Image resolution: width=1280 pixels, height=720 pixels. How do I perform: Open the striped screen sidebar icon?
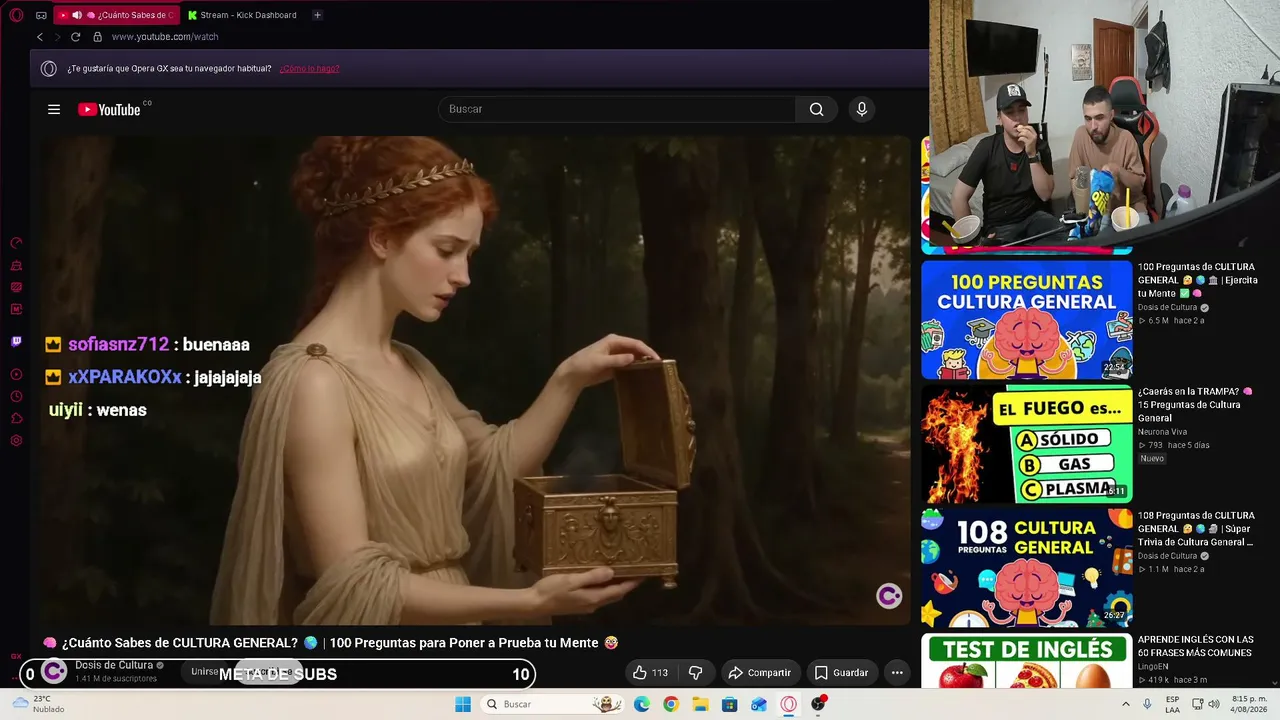tap(16, 287)
